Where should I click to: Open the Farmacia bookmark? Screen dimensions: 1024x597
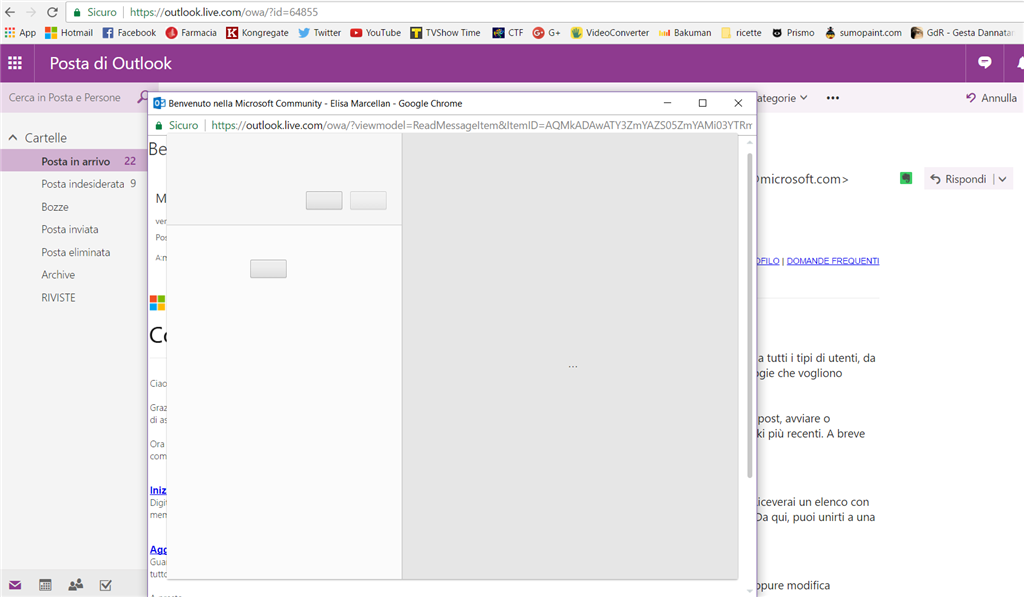tap(191, 33)
